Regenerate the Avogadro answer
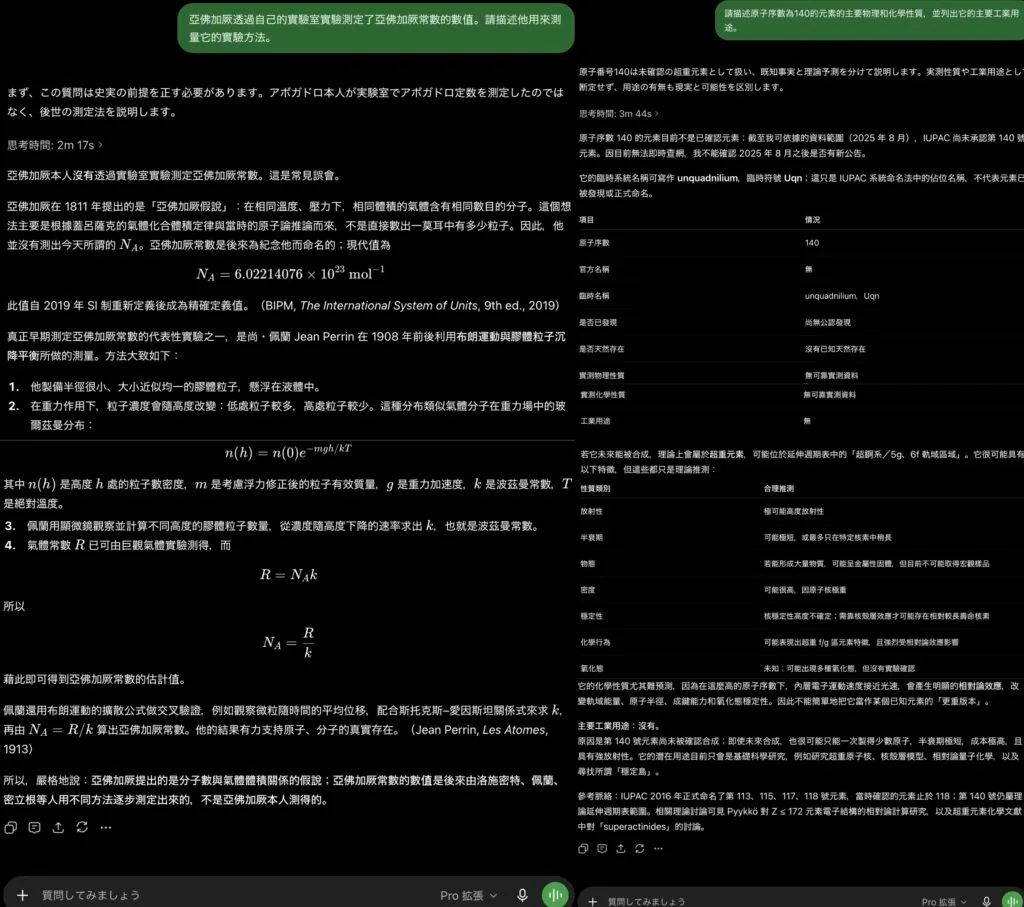This screenshot has width=1024, height=907. click(82, 827)
